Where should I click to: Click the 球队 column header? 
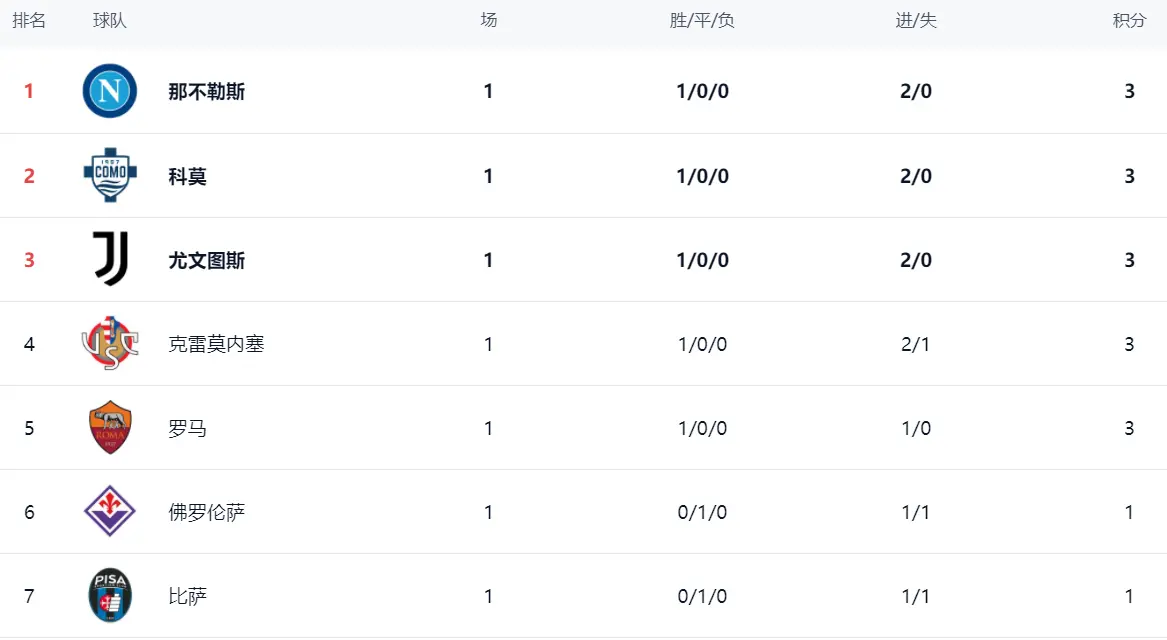110,21
